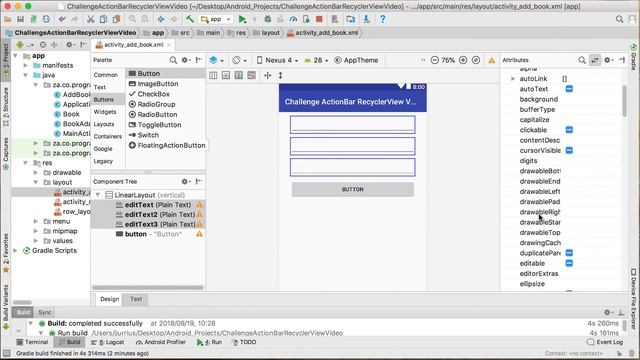
Task: Open the Help question mark icon
Action: coord(382,19)
